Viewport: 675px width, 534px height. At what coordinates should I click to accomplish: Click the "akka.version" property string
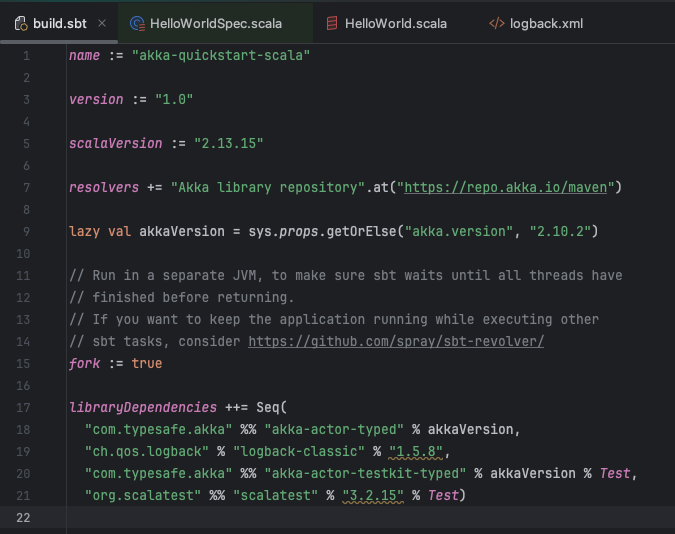(x=458, y=232)
